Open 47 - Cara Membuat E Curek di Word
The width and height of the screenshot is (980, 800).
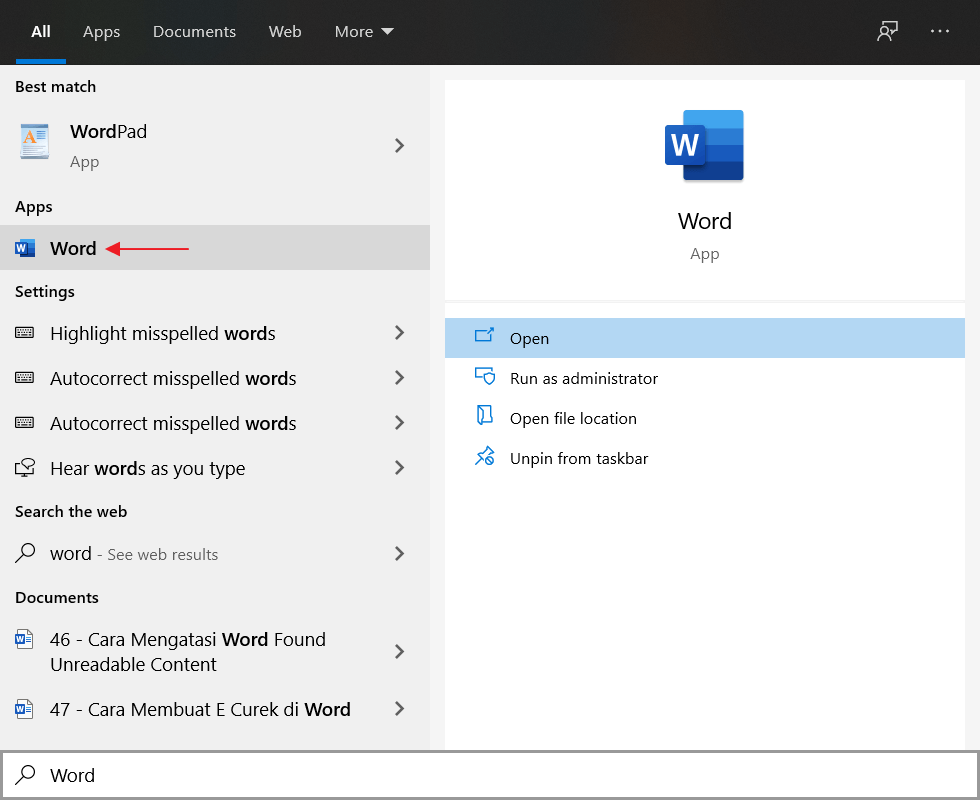[215, 709]
